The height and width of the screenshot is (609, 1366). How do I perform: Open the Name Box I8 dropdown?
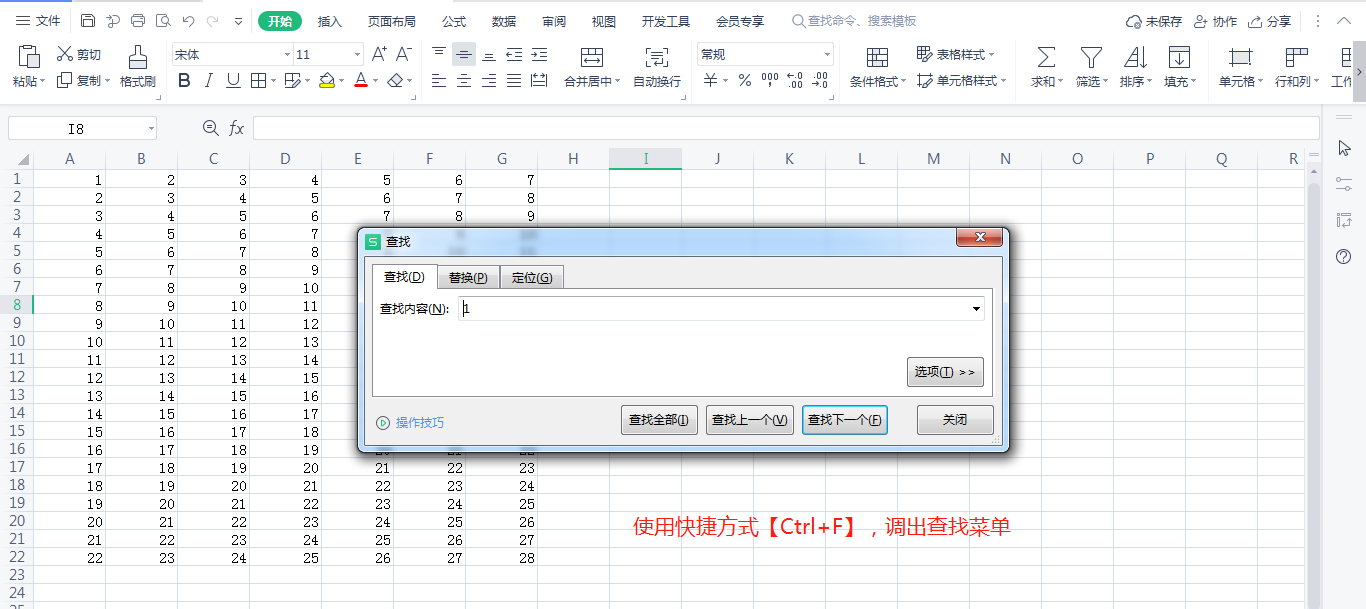[151, 128]
